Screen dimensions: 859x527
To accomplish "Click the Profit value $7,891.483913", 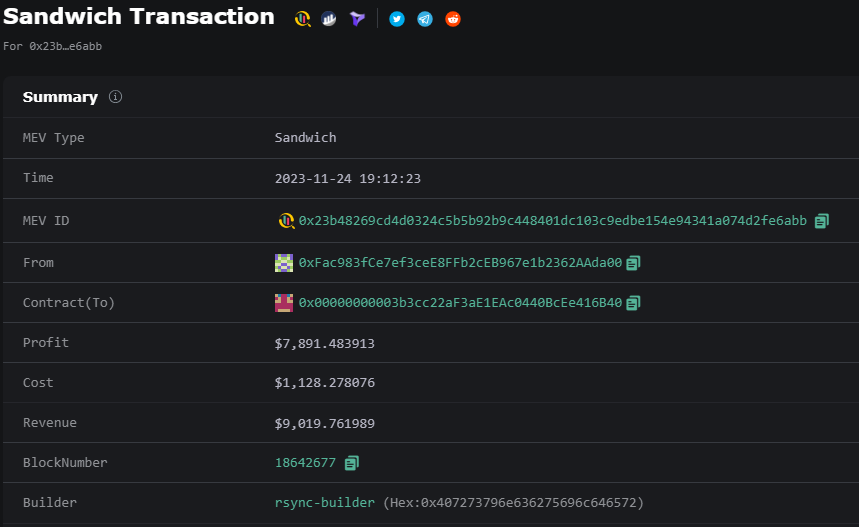I will click(x=325, y=343).
